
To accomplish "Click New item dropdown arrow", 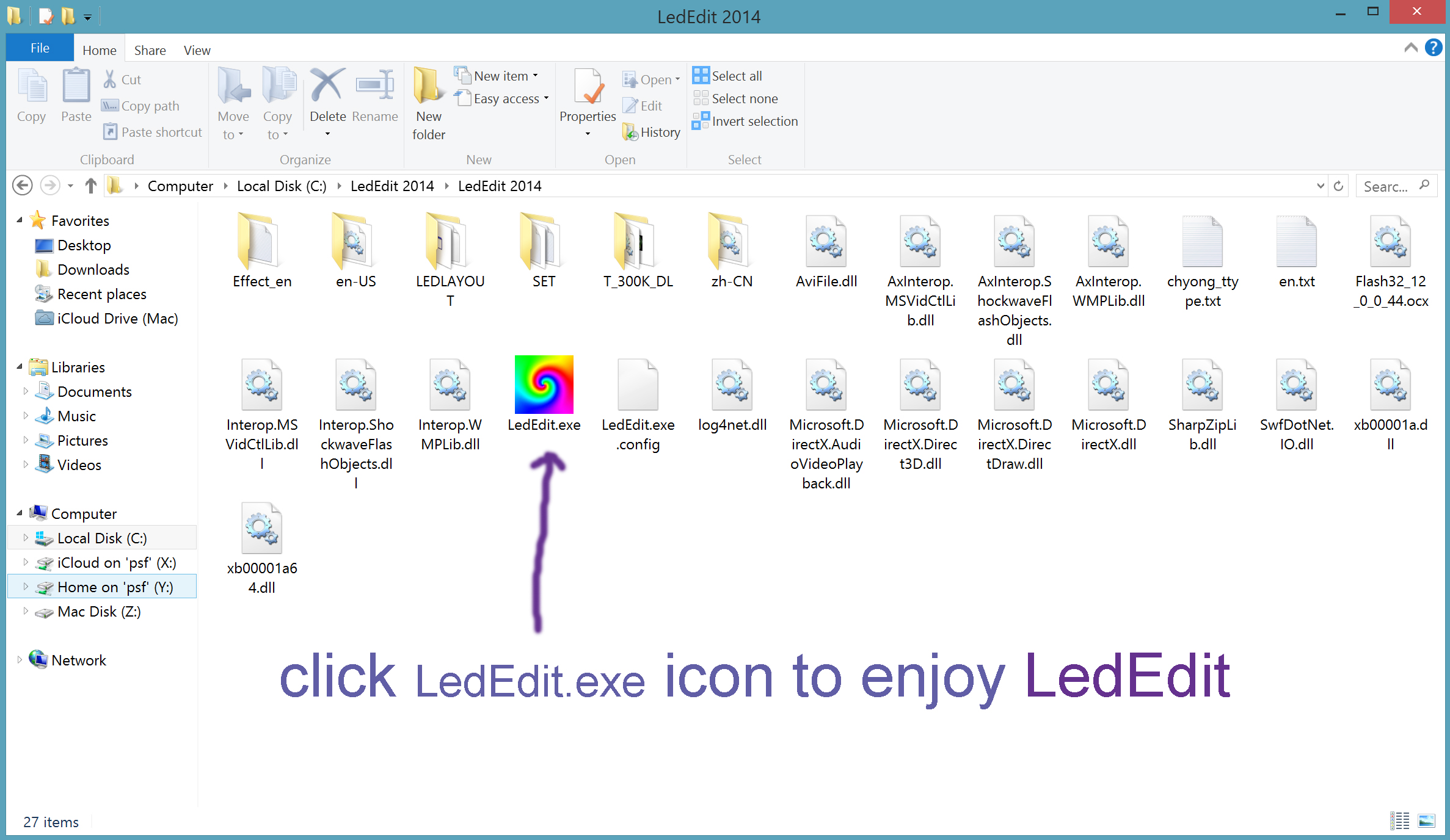I will [536, 75].
